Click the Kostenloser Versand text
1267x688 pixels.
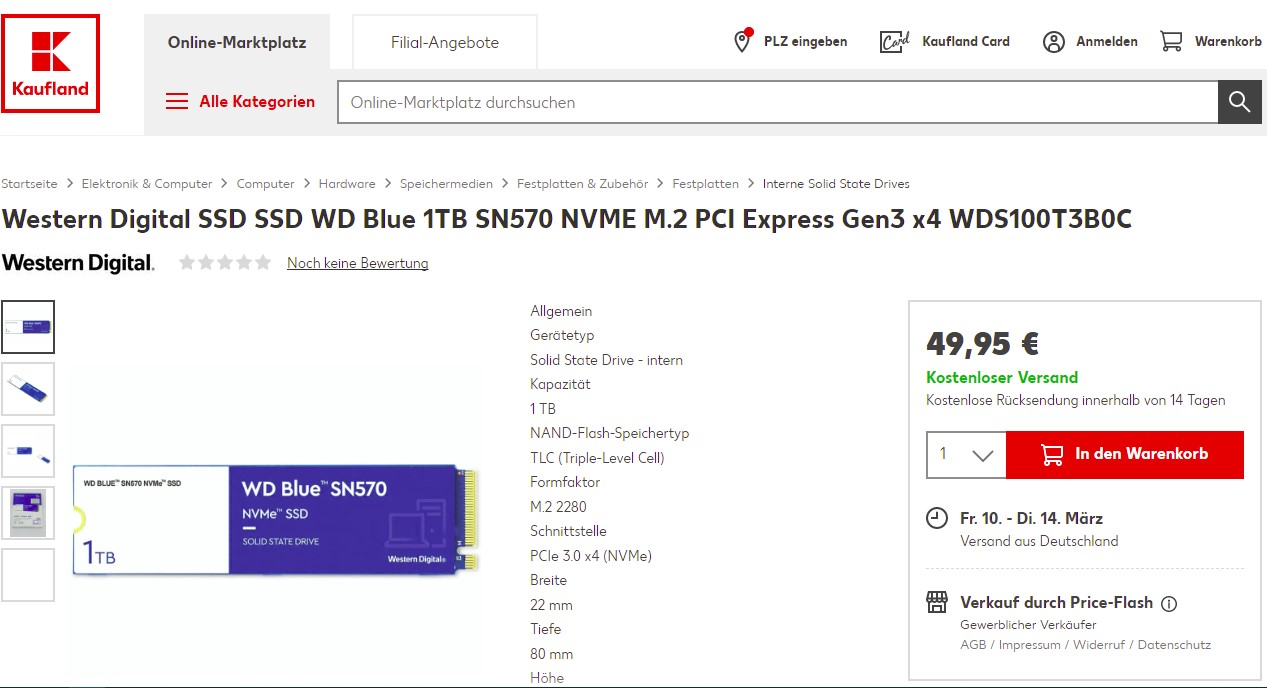pos(1002,378)
